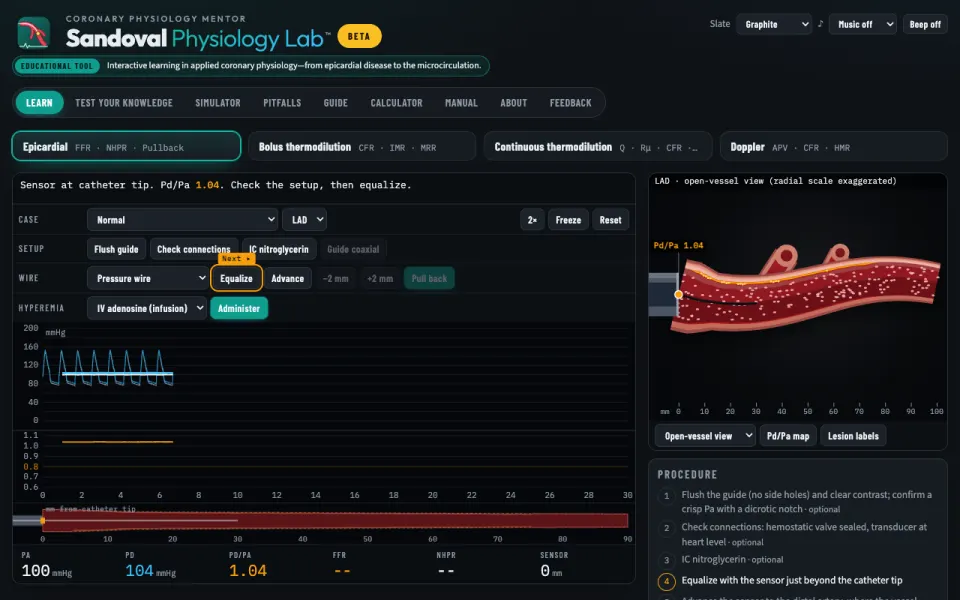Click the PD 104 mmHg readout

(x=150, y=571)
